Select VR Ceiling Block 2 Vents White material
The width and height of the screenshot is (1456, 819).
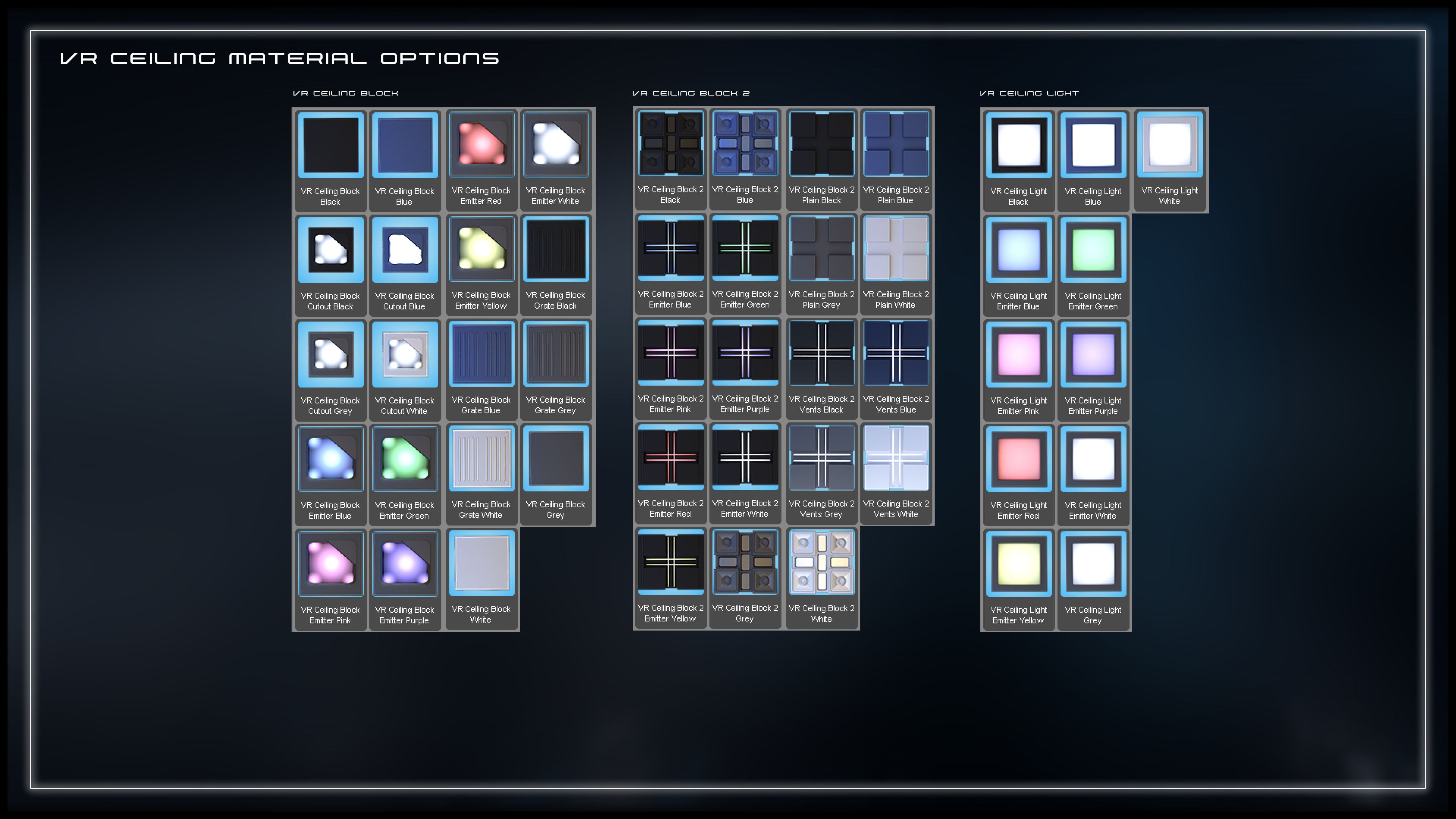click(896, 459)
